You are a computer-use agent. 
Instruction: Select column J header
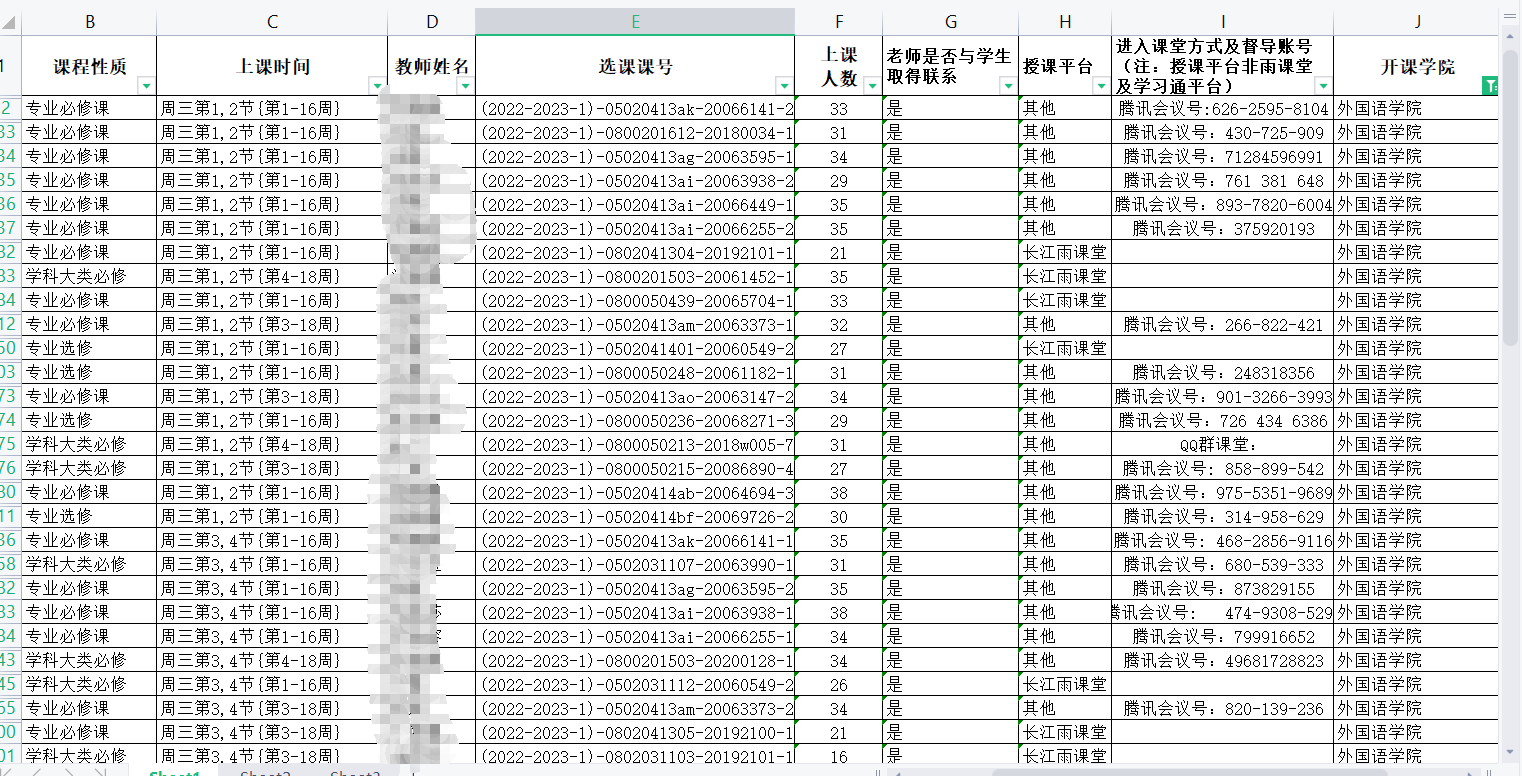tap(1417, 22)
